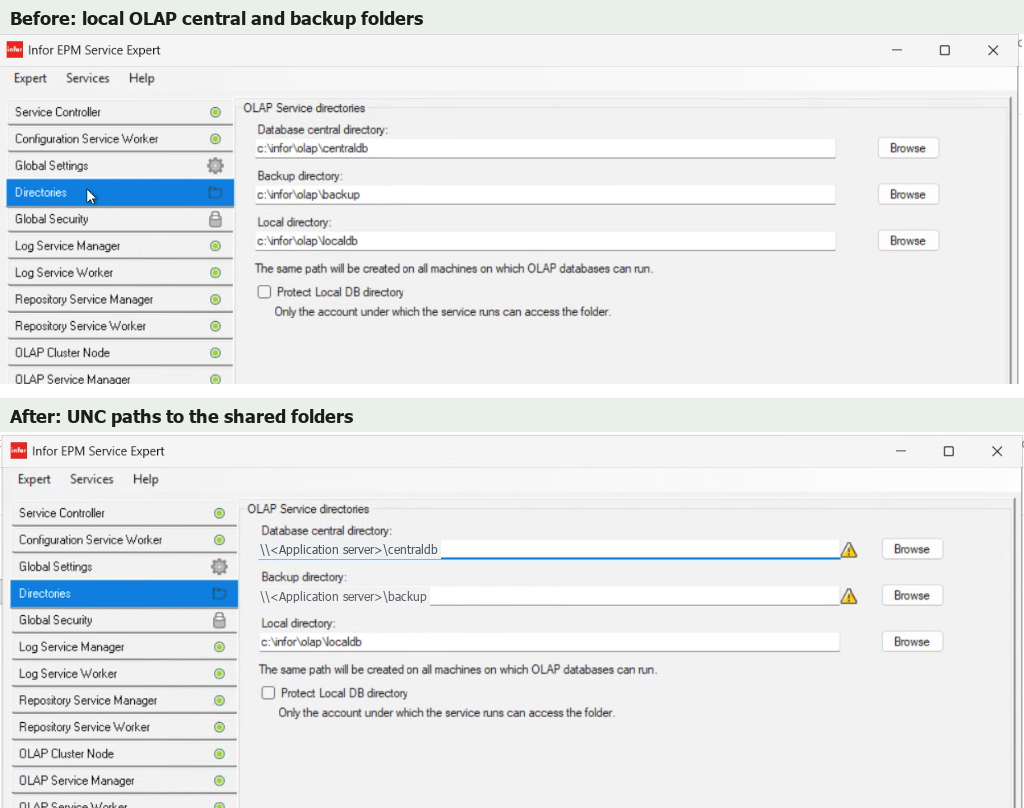Click the warning icon beside the Backup directory
Image resolution: width=1024 pixels, height=808 pixels.
849,596
